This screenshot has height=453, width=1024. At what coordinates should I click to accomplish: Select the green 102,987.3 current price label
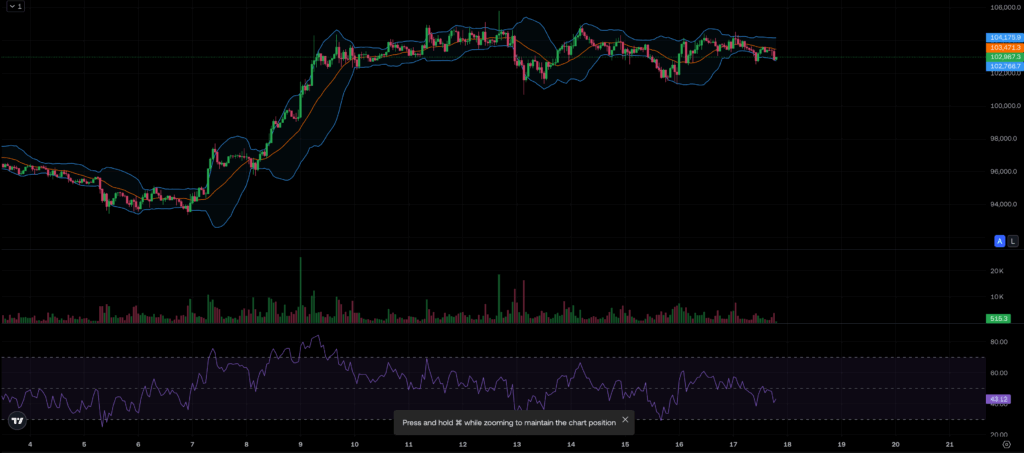1002,57
